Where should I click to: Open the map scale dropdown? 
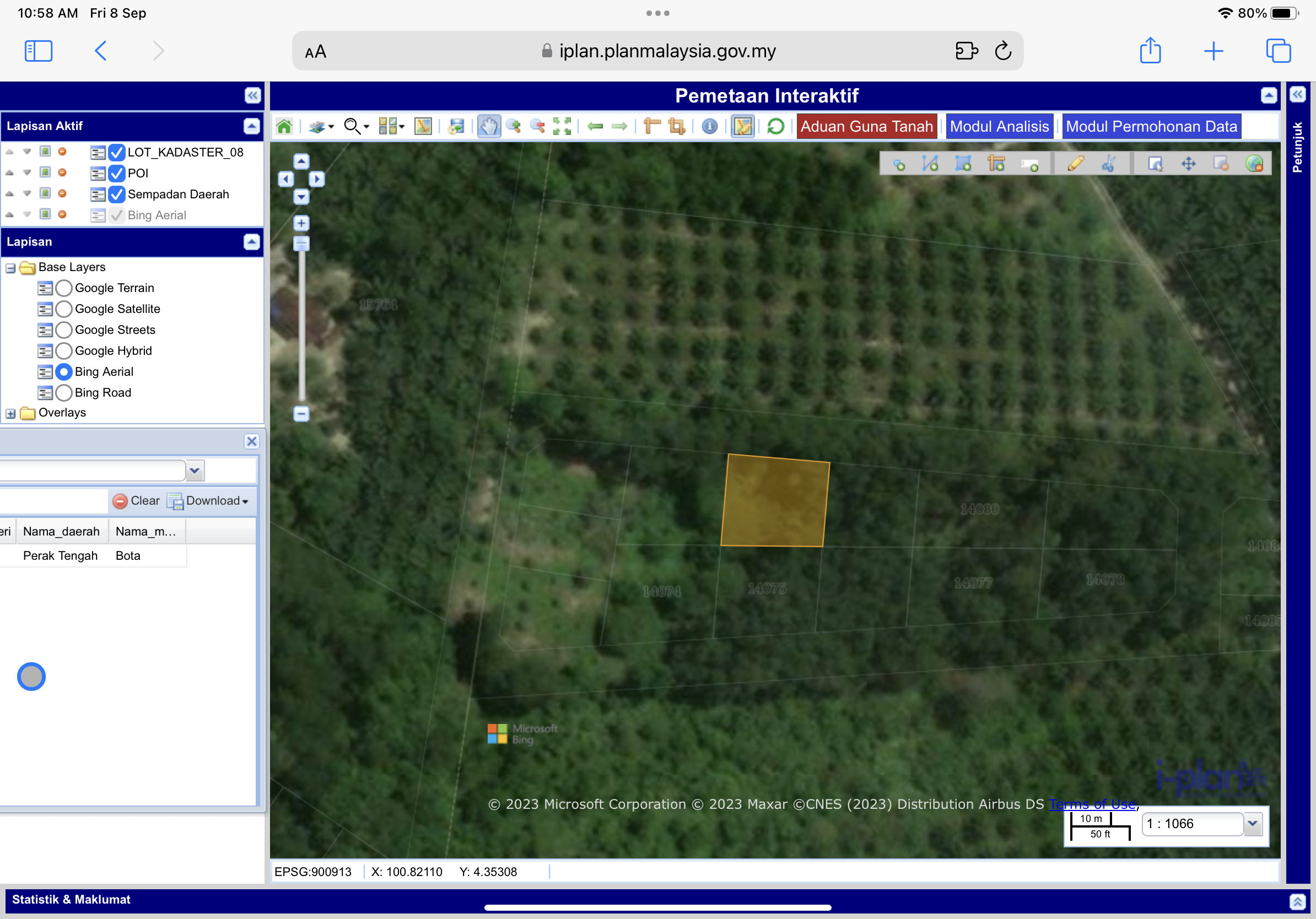click(1253, 823)
